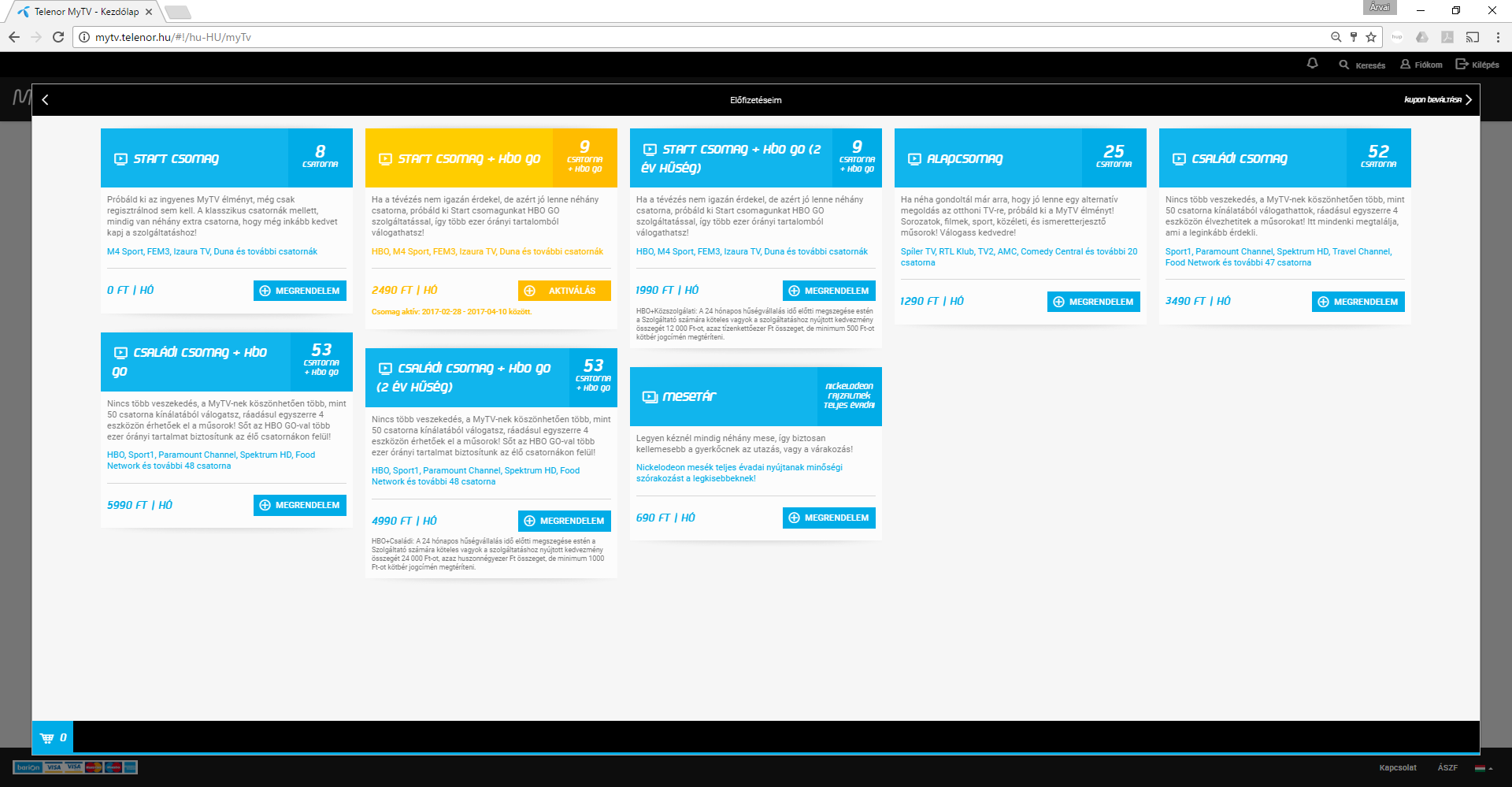Click the 2490 FT | HÓ price
Image resolution: width=1512 pixels, height=787 pixels.
pyautogui.click(x=405, y=291)
